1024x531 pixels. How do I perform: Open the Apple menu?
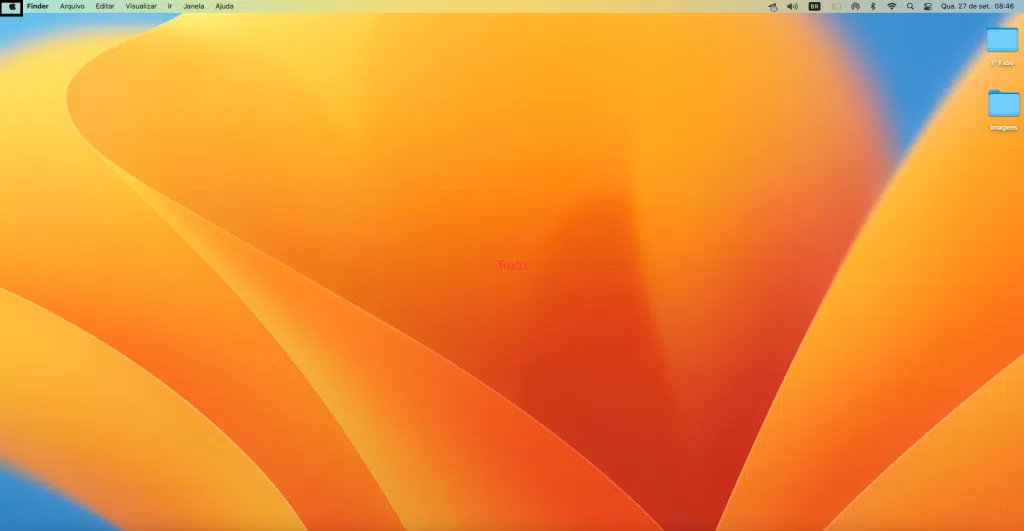[x=12, y=7]
